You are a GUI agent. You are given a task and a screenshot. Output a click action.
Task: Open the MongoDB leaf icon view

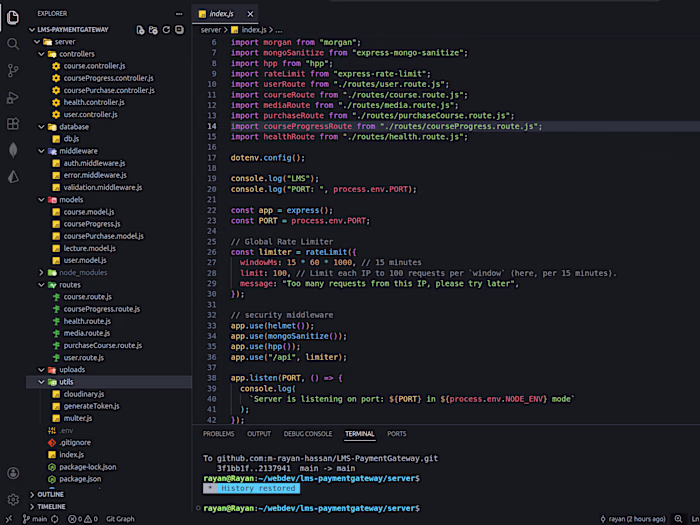13,150
